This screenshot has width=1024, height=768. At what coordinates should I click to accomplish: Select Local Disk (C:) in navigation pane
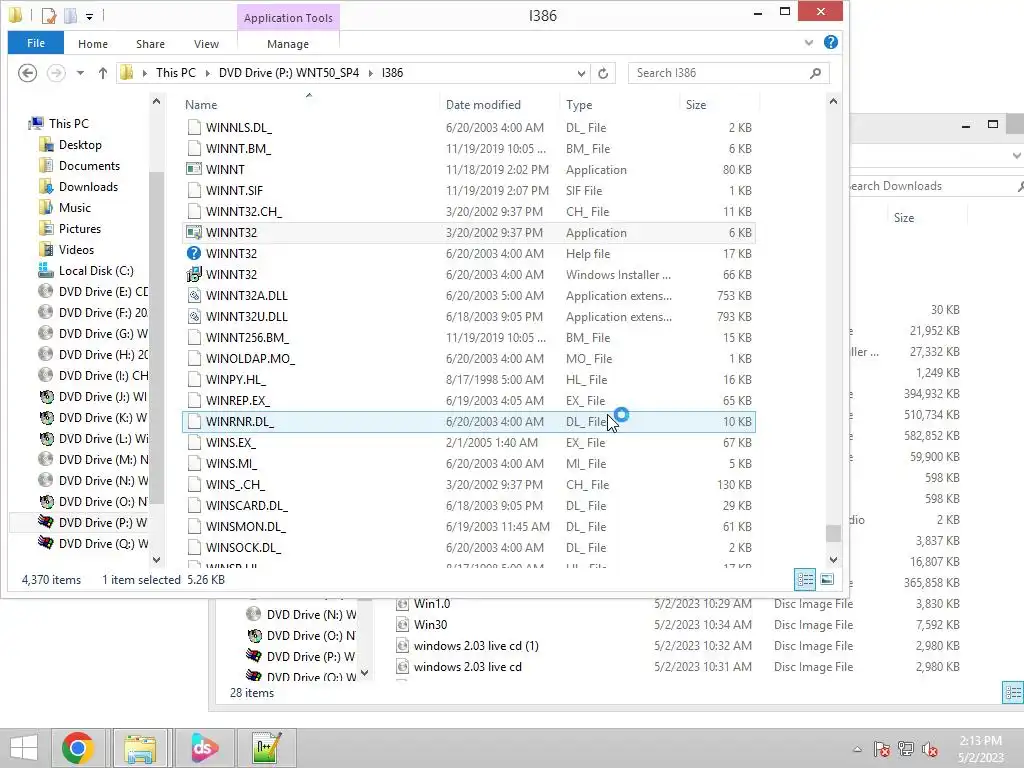click(96, 270)
